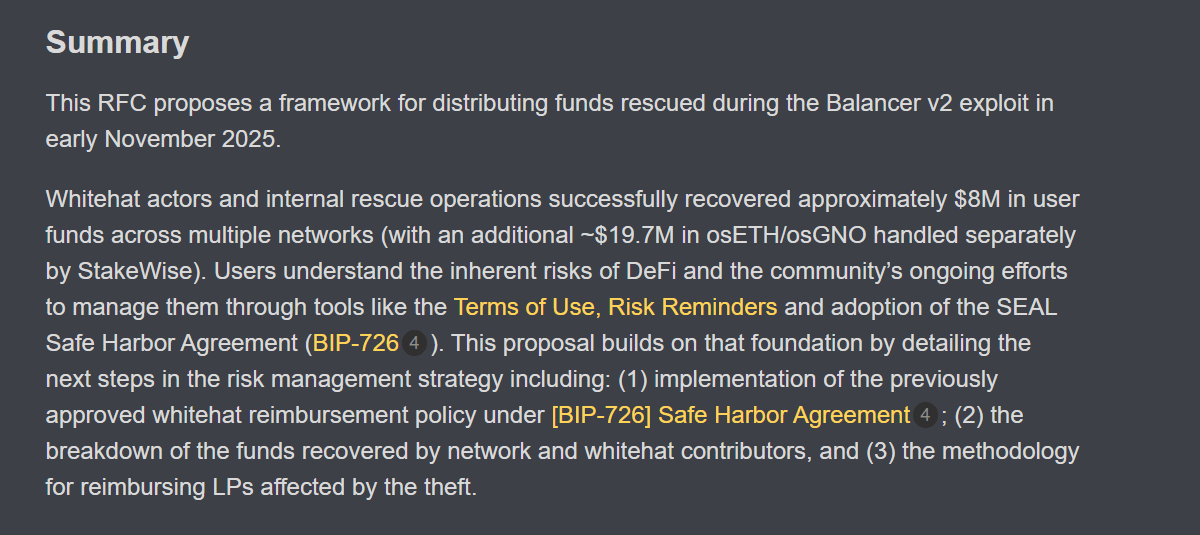Click the Summary heading
1200x535 pixels.
tap(117, 42)
